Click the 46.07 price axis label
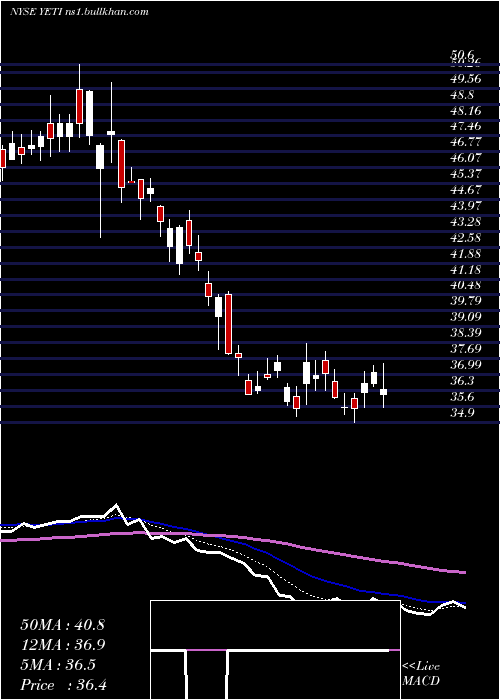 [x=466, y=158]
